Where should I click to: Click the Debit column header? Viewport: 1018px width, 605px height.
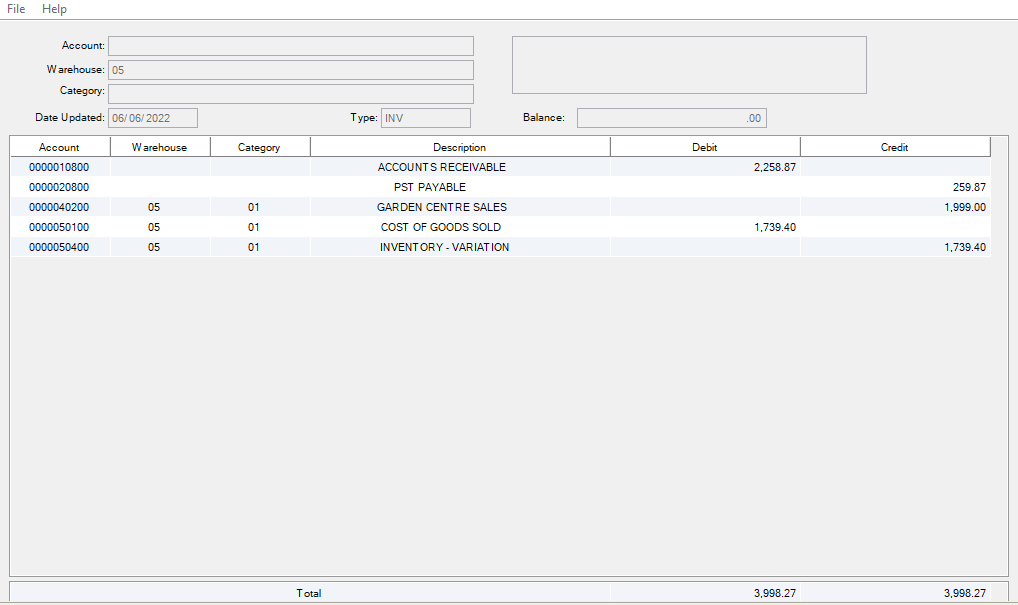tap(704, 147)
